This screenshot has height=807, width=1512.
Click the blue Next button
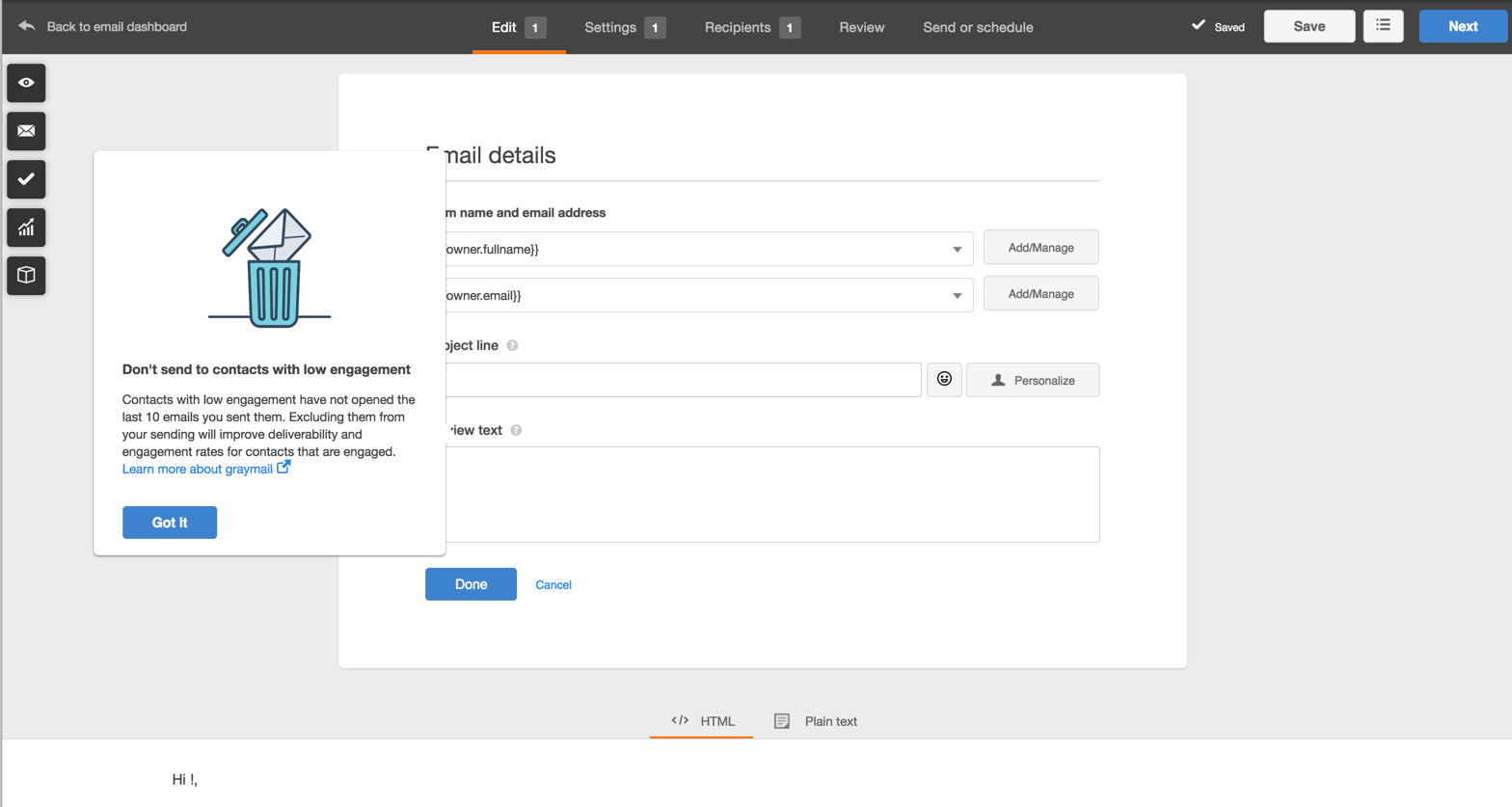point(1462,26)
